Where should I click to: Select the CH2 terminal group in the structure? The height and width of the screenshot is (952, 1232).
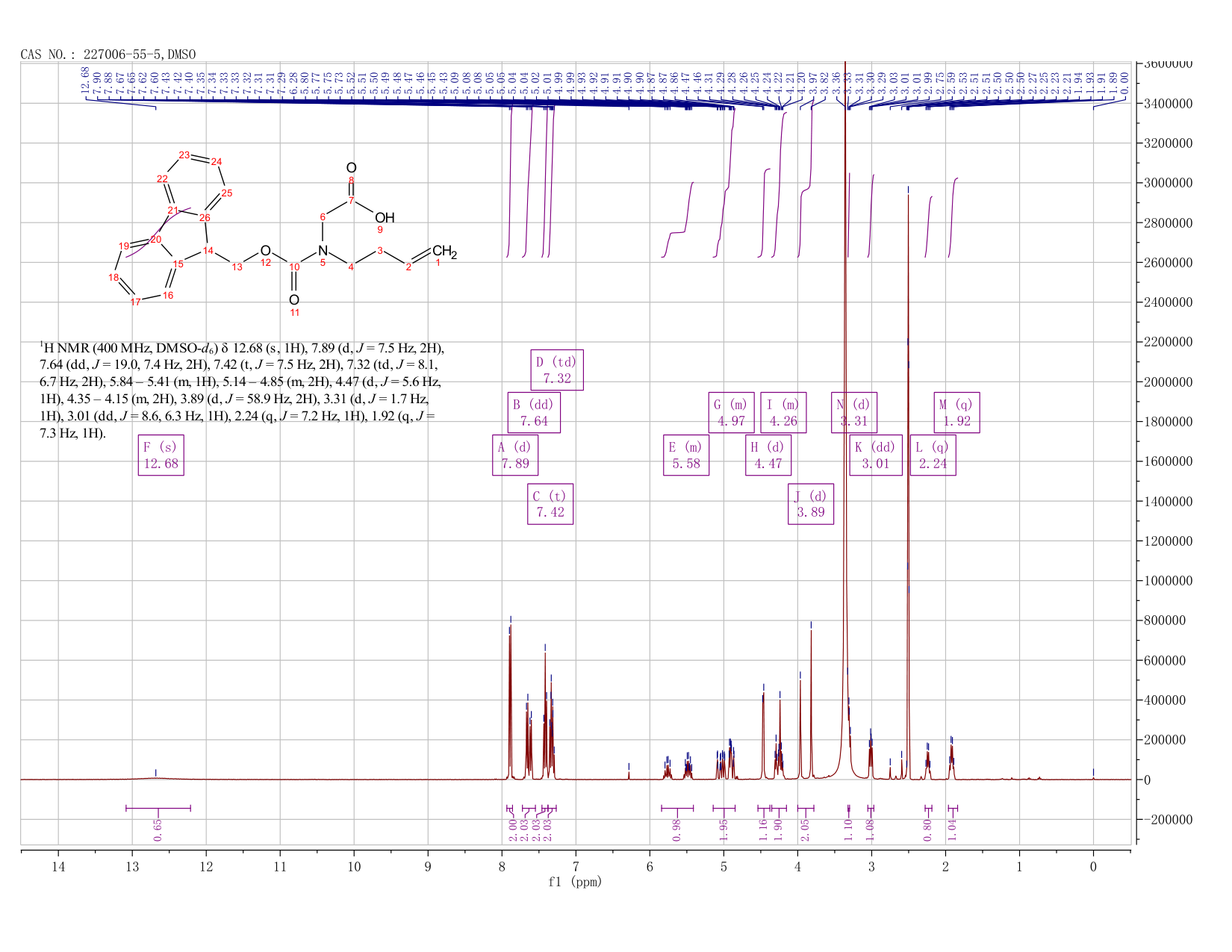[x=444, y=252]
